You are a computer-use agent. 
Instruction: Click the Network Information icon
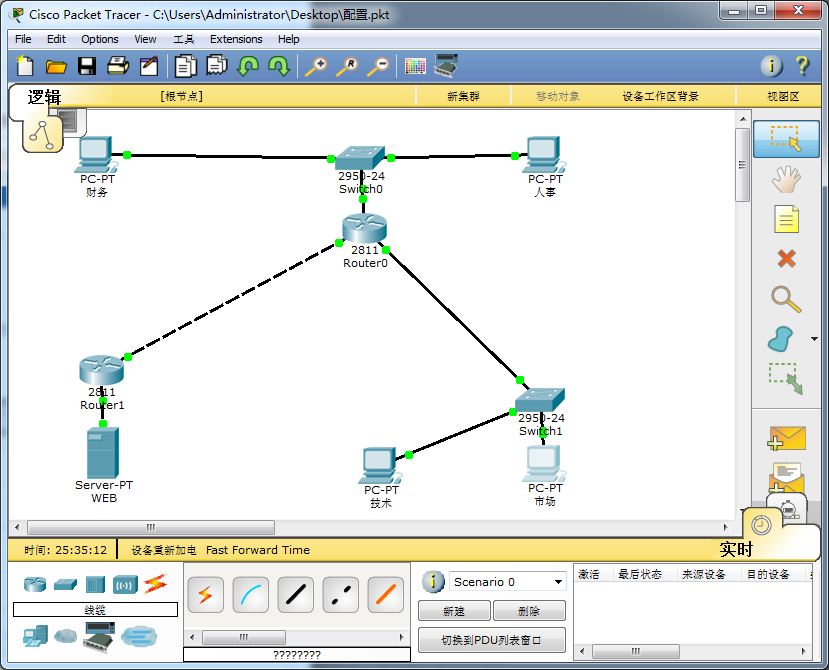pos(771,66)
